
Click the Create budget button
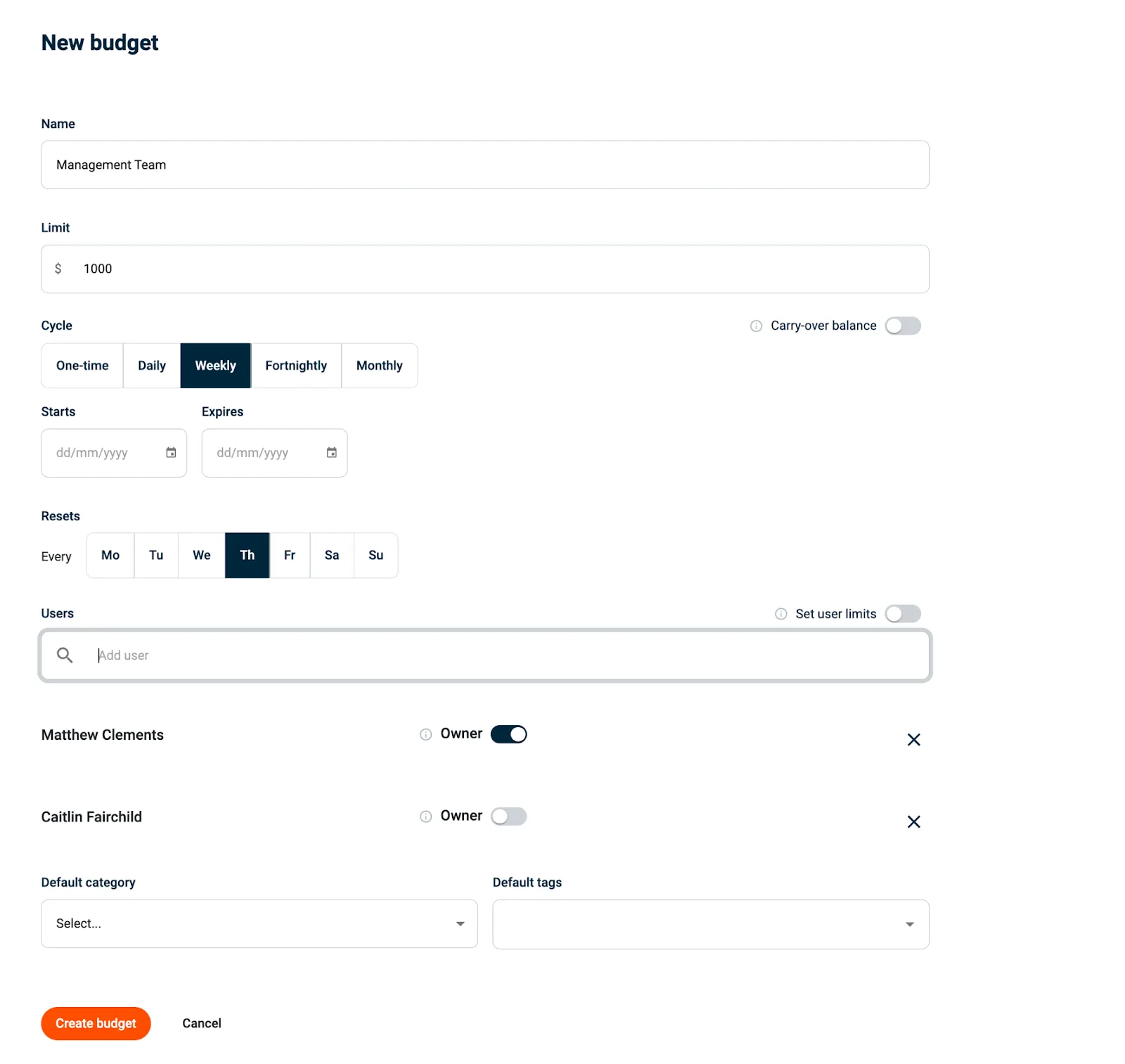[x=96, y=1023]
